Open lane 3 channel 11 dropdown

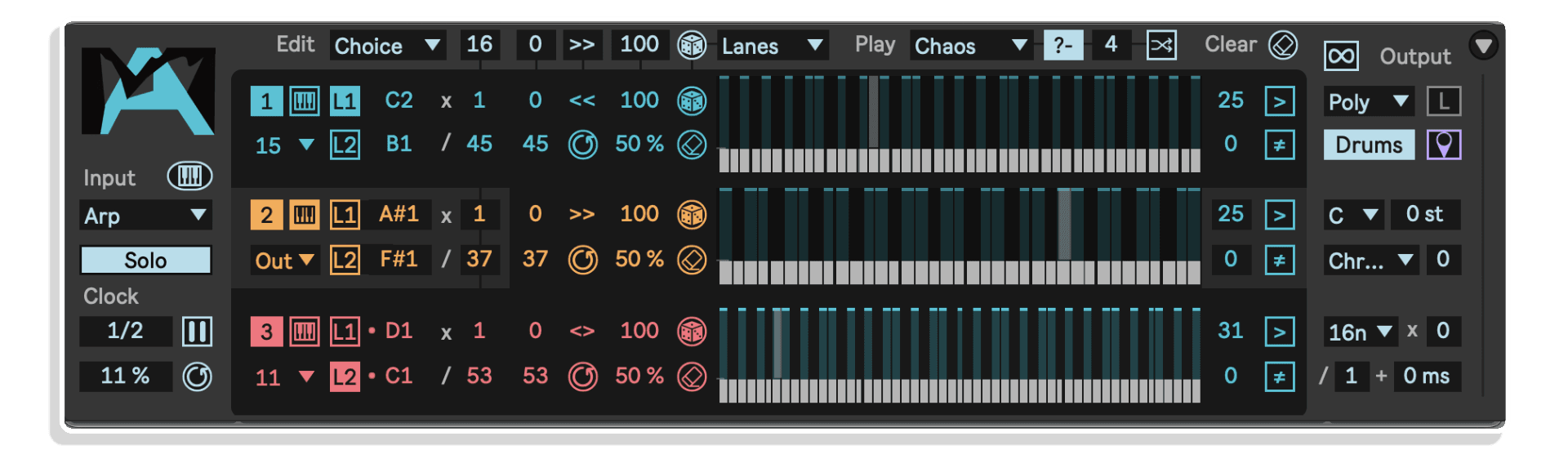[x=284, y=376]
